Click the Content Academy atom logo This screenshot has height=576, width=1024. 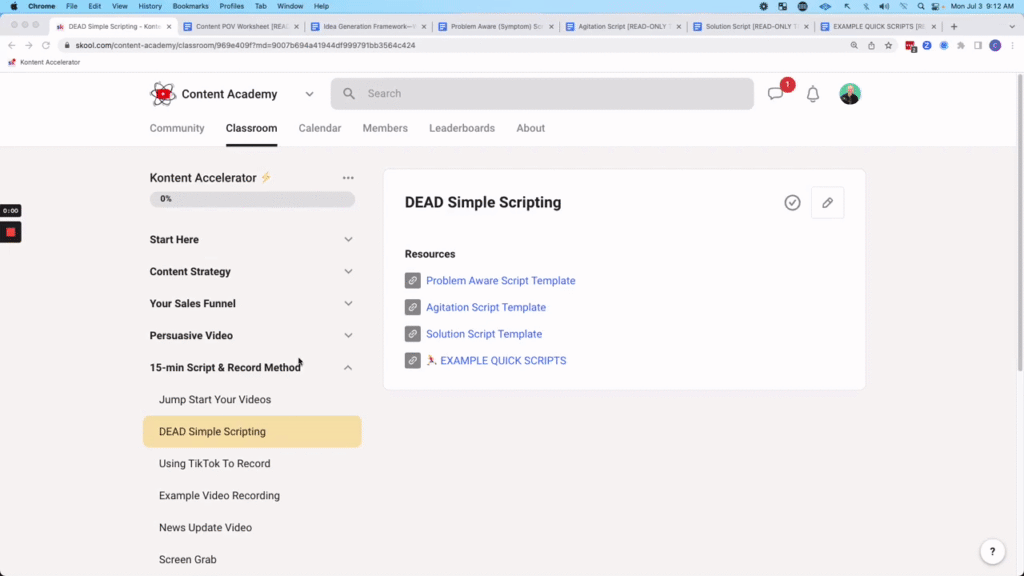click(163, 94)
